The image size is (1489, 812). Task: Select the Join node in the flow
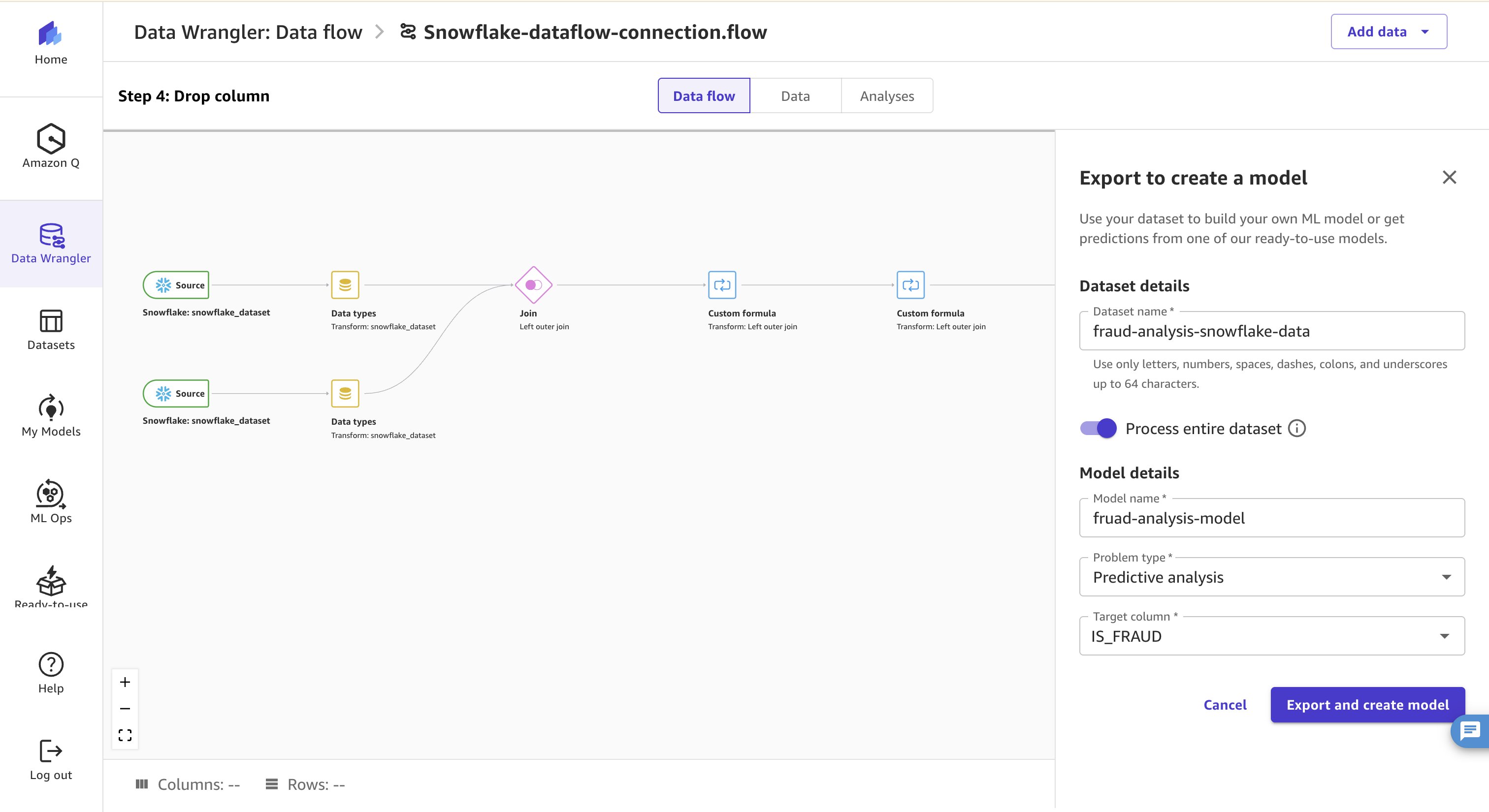pyautogui.click(x=534, y=285)
